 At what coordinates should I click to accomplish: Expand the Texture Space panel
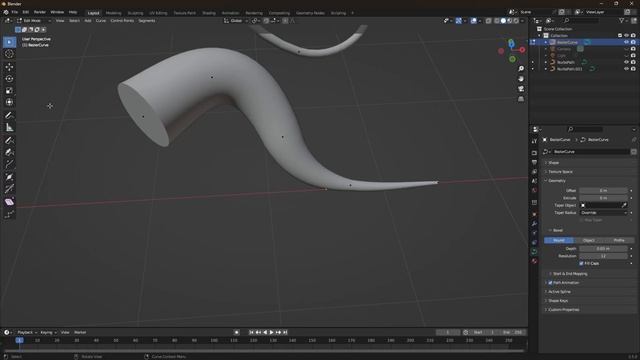[560, 171]
